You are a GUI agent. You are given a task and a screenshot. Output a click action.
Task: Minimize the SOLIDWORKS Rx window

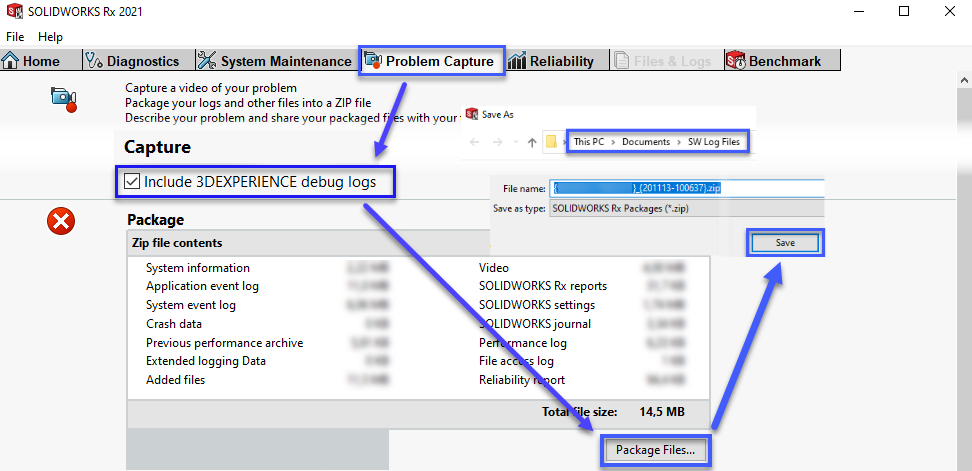[x=859, y=11]
